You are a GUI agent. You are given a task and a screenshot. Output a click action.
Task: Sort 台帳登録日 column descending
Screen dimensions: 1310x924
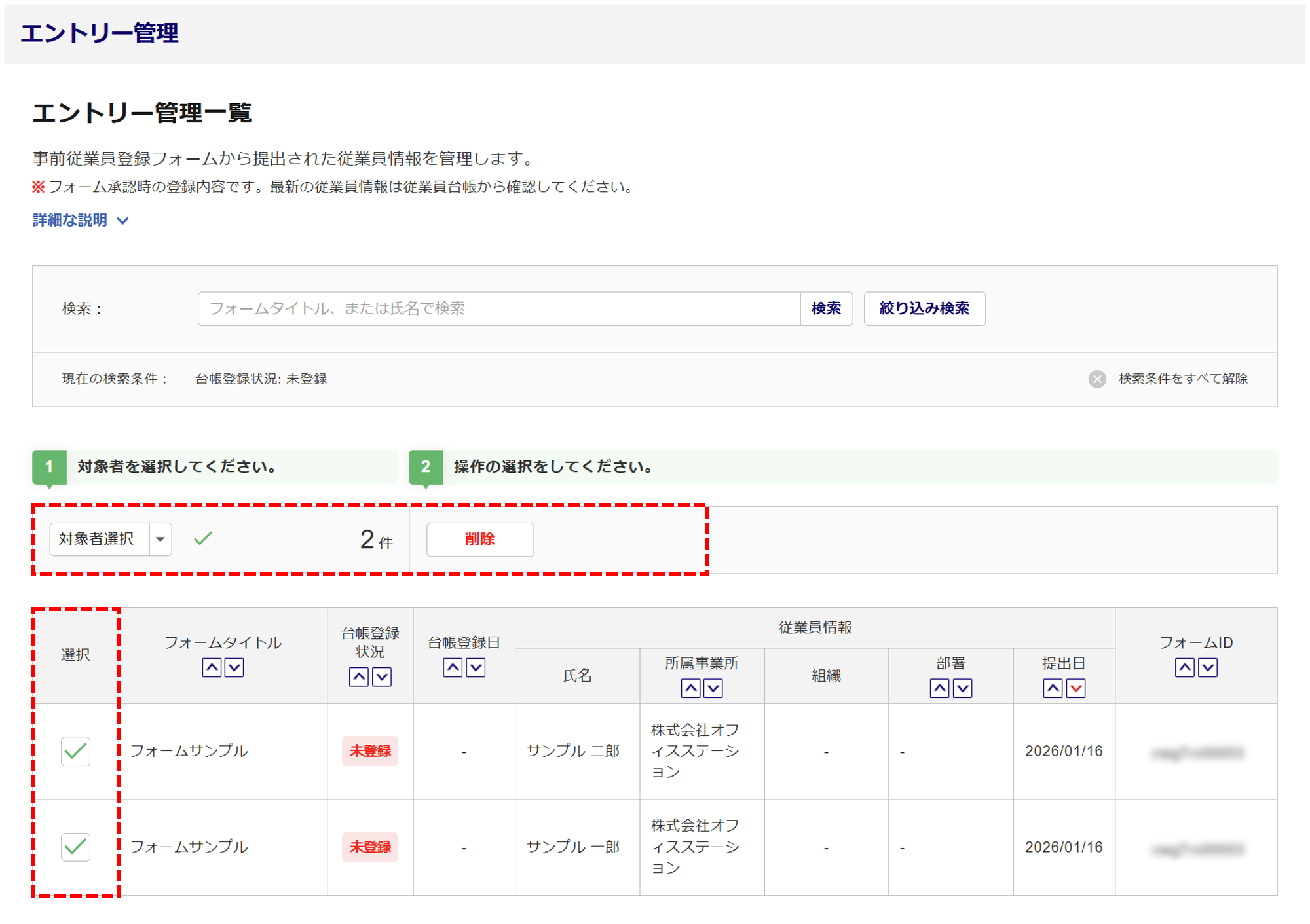pos(476,667)
